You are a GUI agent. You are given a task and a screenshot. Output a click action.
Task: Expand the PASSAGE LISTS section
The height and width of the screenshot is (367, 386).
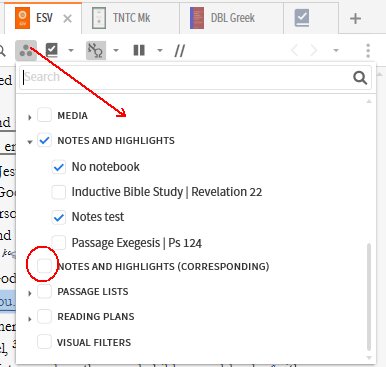tap(30, 293)
